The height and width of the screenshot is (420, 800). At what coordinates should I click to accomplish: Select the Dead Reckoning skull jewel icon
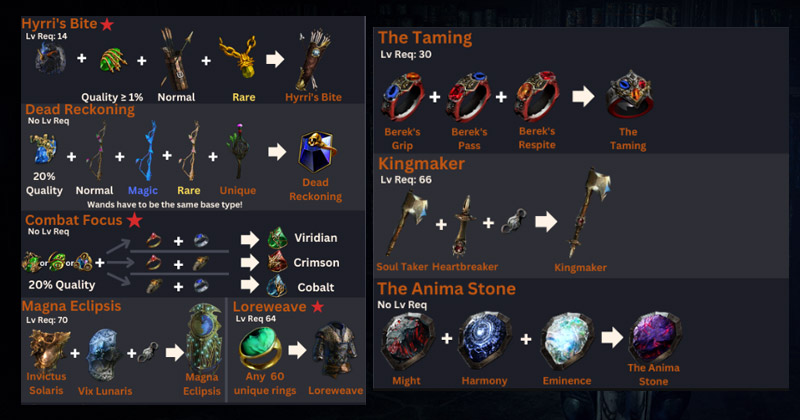[316, 152]
